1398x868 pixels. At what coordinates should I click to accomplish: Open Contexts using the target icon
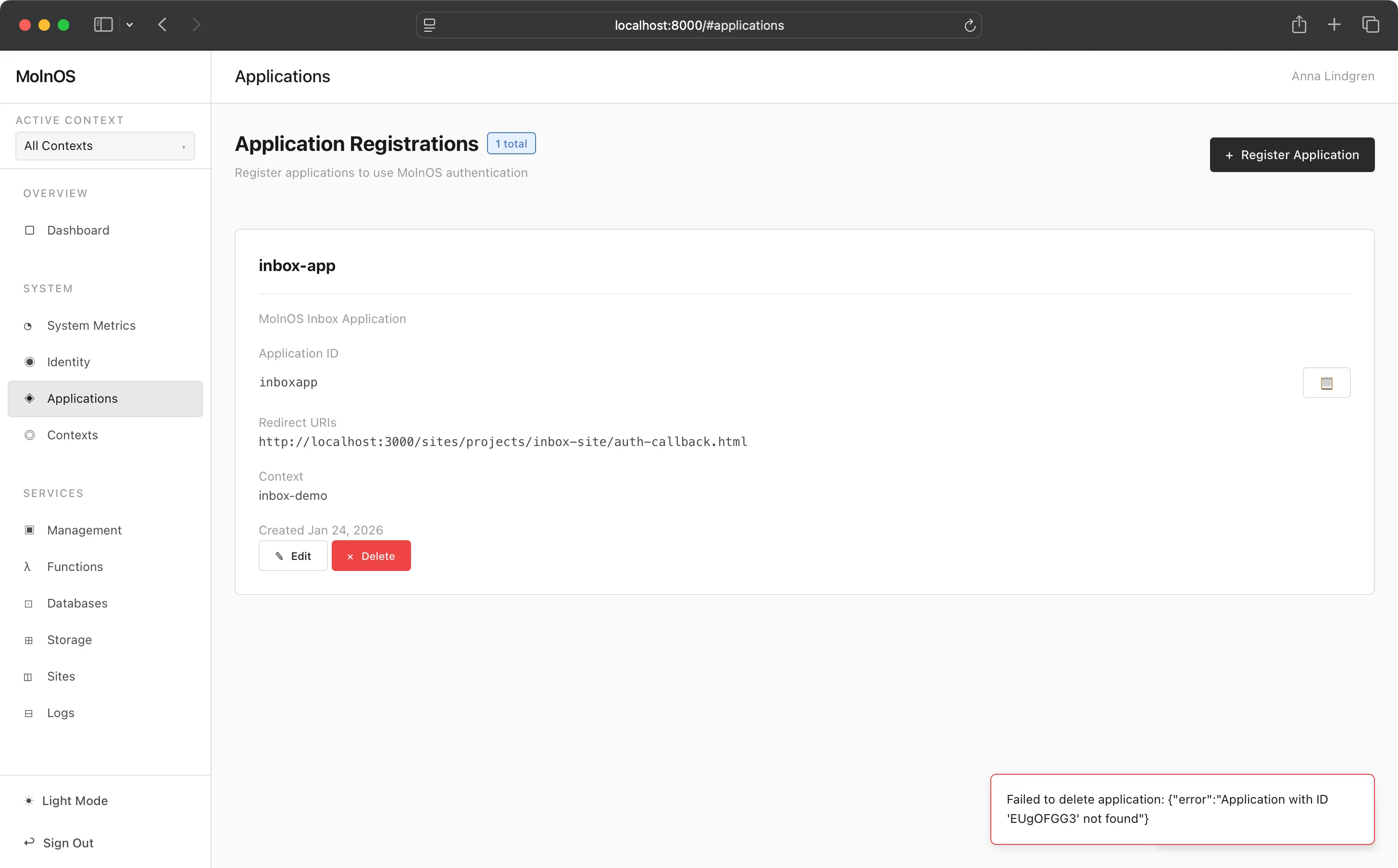click(29, 435)
